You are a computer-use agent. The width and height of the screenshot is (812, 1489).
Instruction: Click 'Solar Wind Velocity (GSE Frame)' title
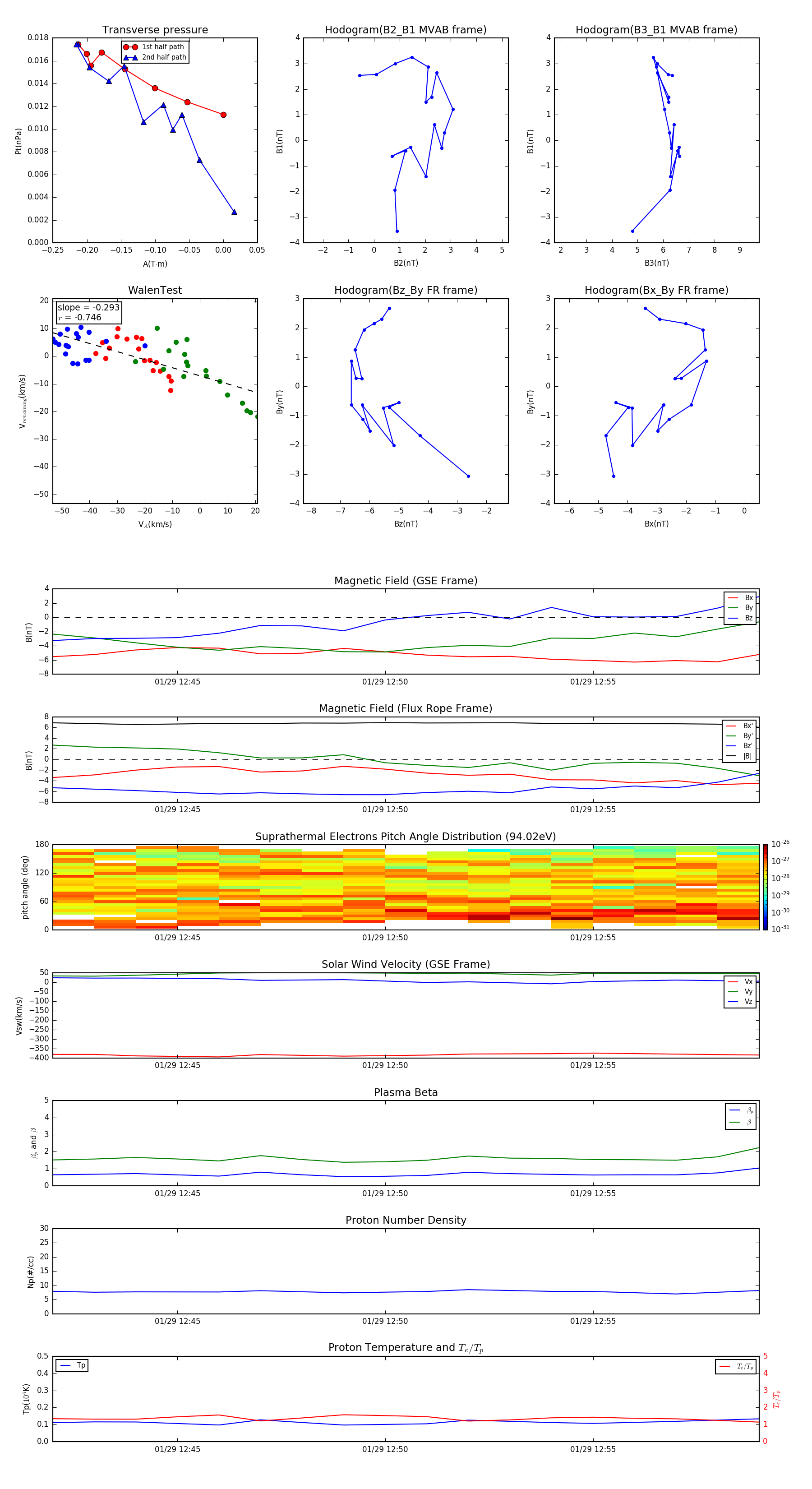click(x=406, y=964)
